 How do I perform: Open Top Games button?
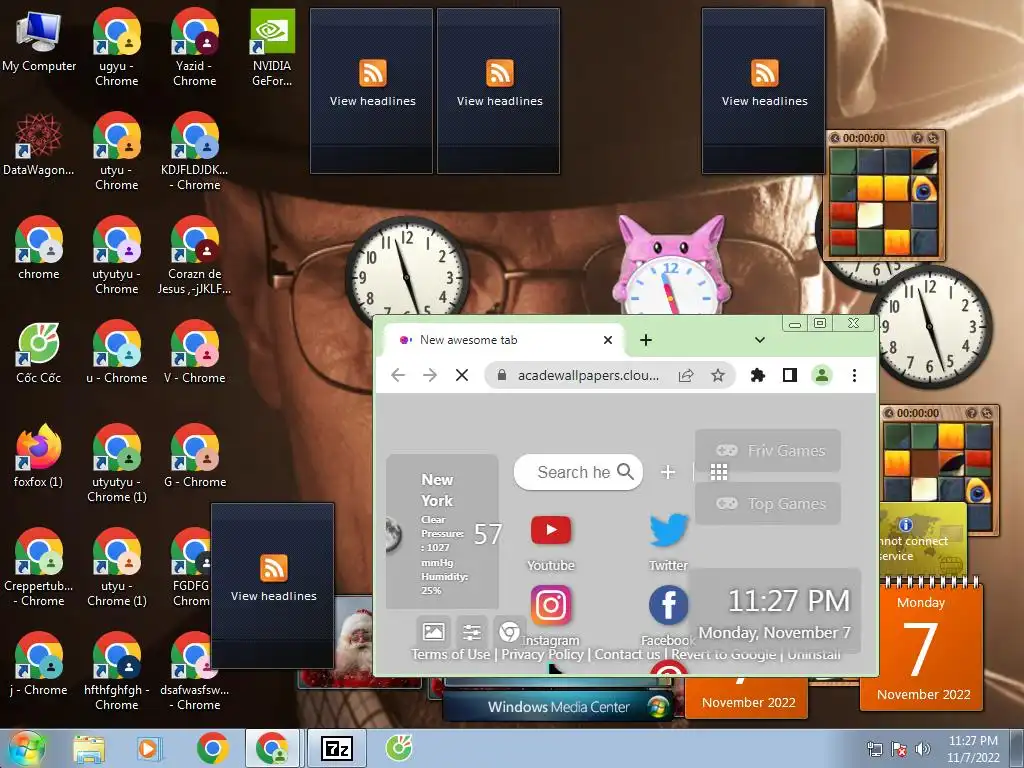tap(768, 504)
